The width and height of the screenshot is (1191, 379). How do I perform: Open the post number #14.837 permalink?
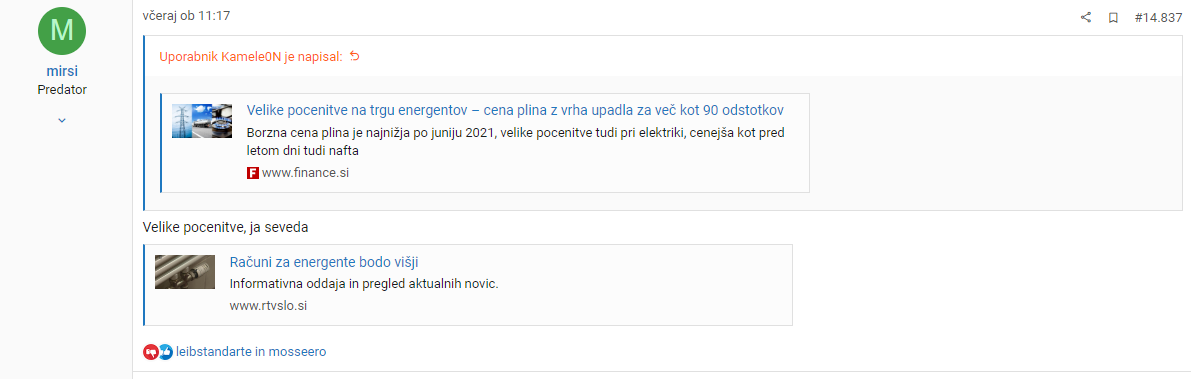click(1158, 17)
